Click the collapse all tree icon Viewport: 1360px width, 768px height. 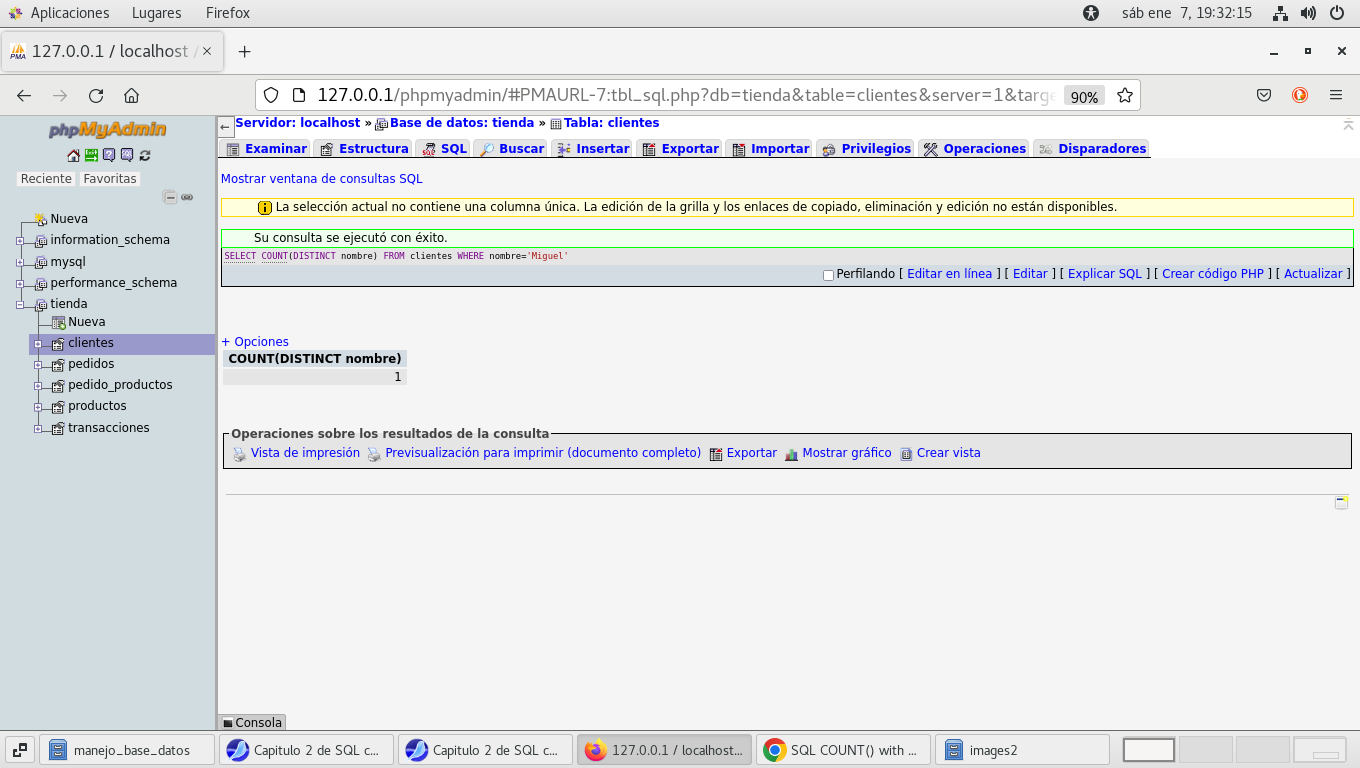[x=170, y=197]
